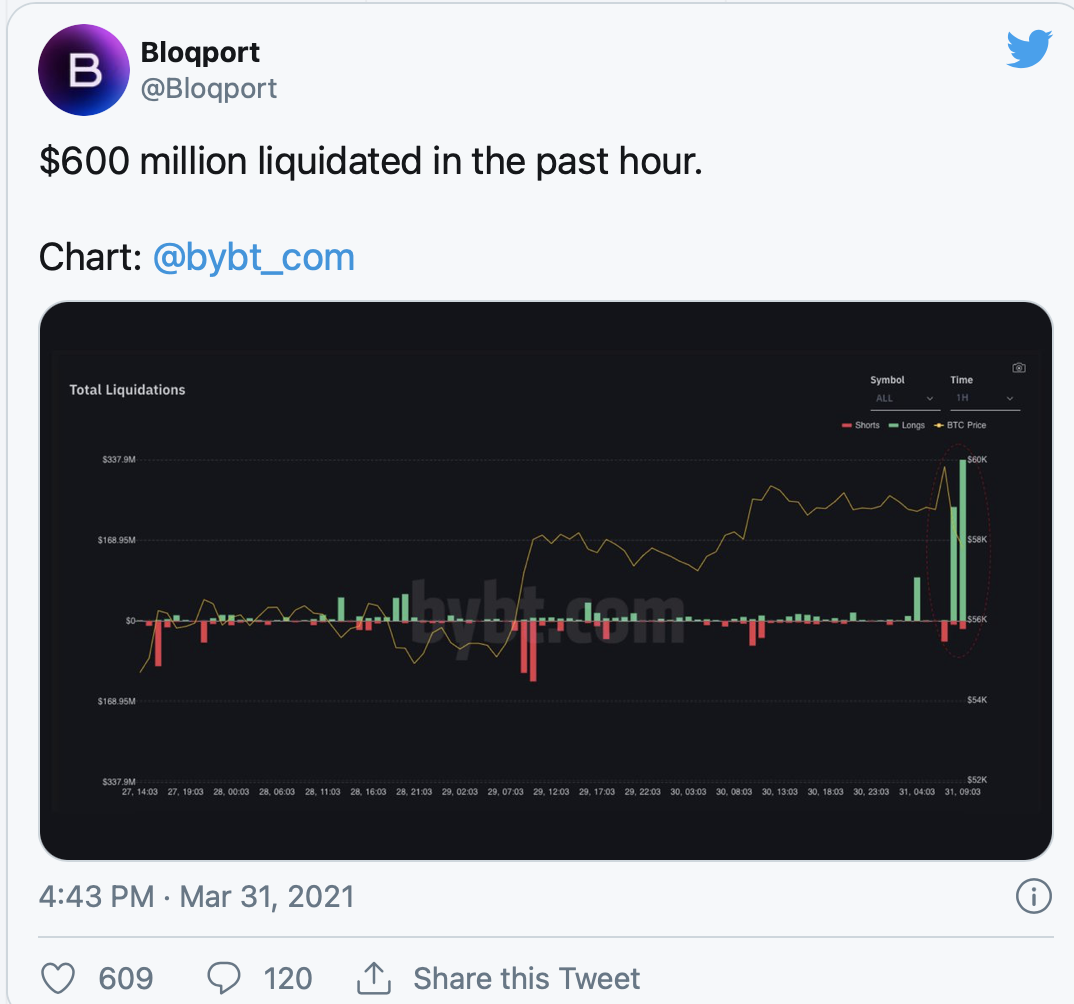Open the tweet info circle icon
Viewport: 1074px width, 1004px height.
[1032, 895]
